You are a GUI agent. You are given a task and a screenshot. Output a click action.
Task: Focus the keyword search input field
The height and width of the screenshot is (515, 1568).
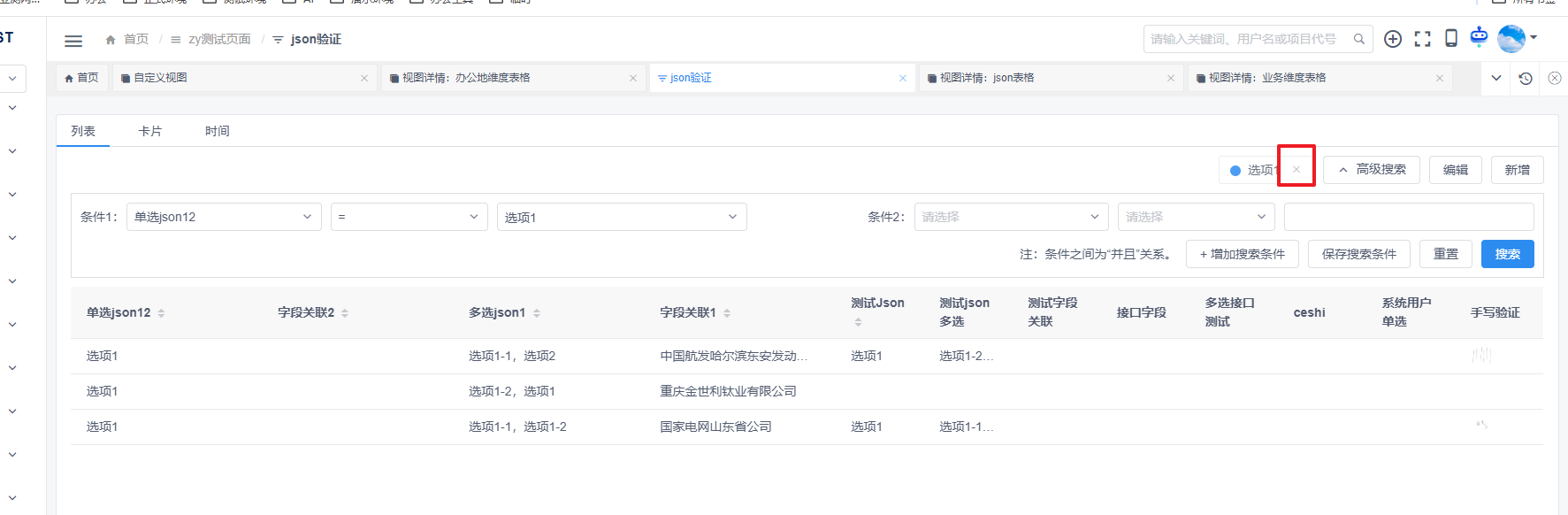1247,39
